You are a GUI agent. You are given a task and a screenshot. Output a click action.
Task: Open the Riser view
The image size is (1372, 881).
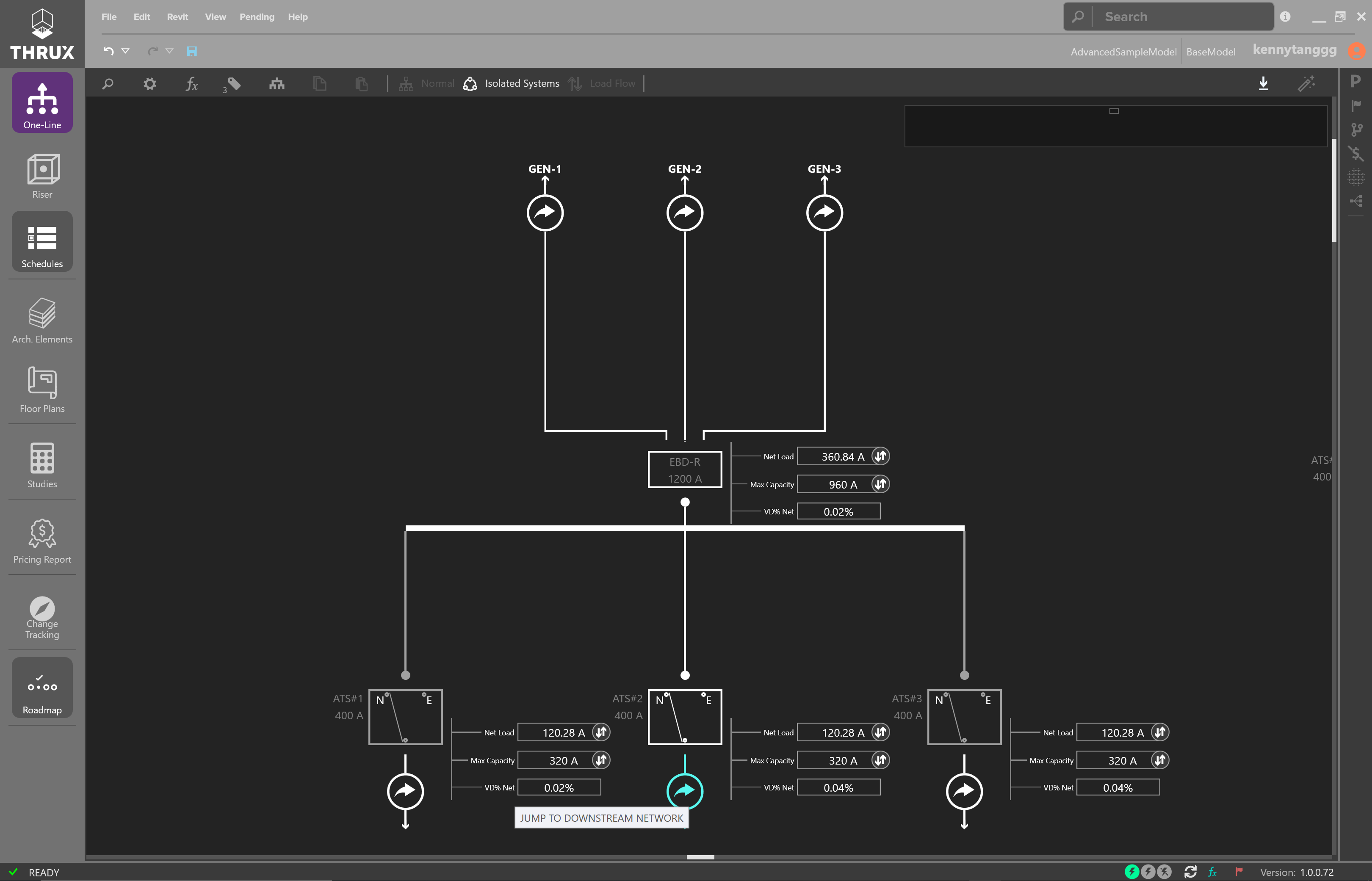(42, 176)
